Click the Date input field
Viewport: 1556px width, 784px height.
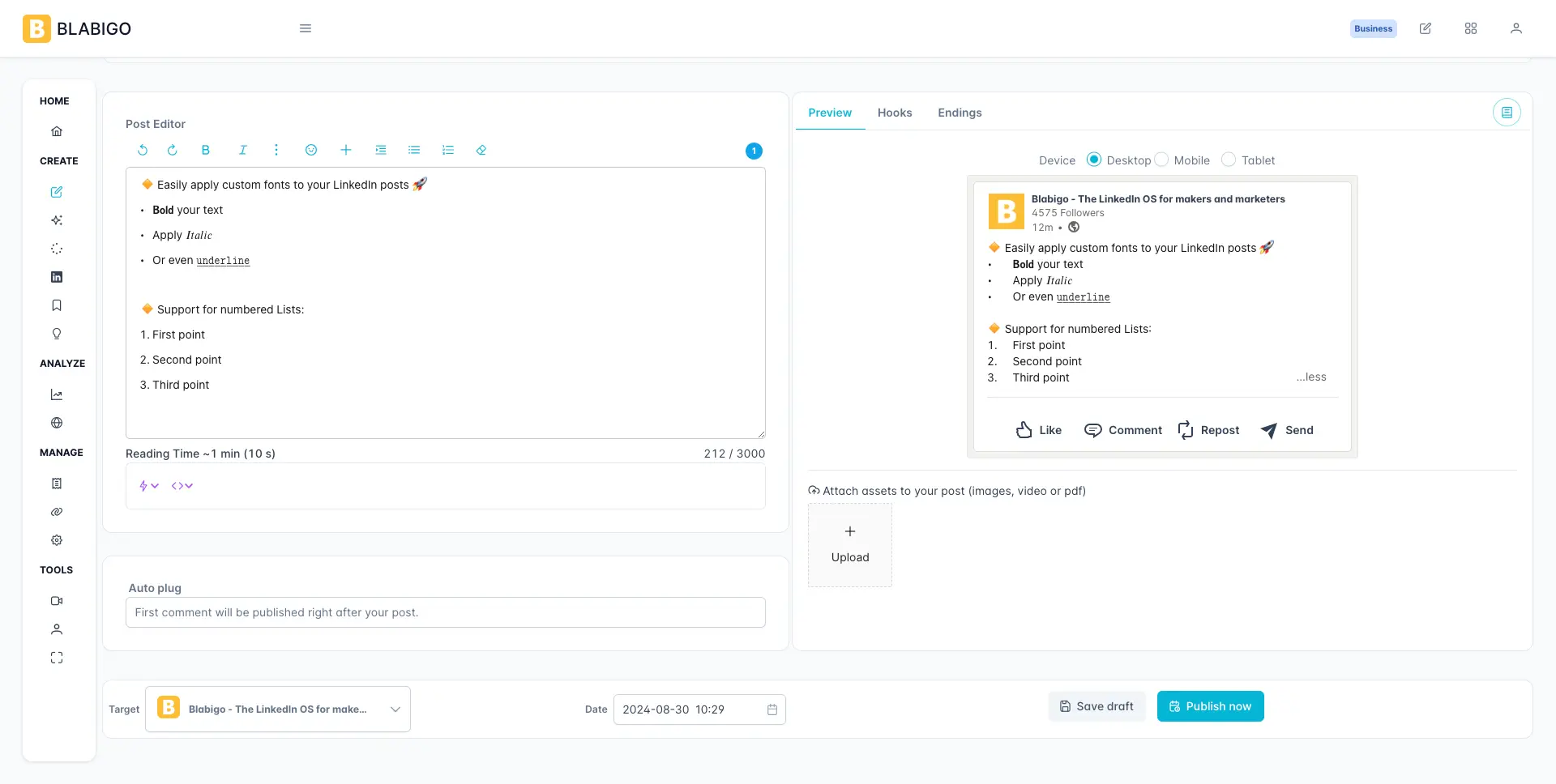(699, 709)
